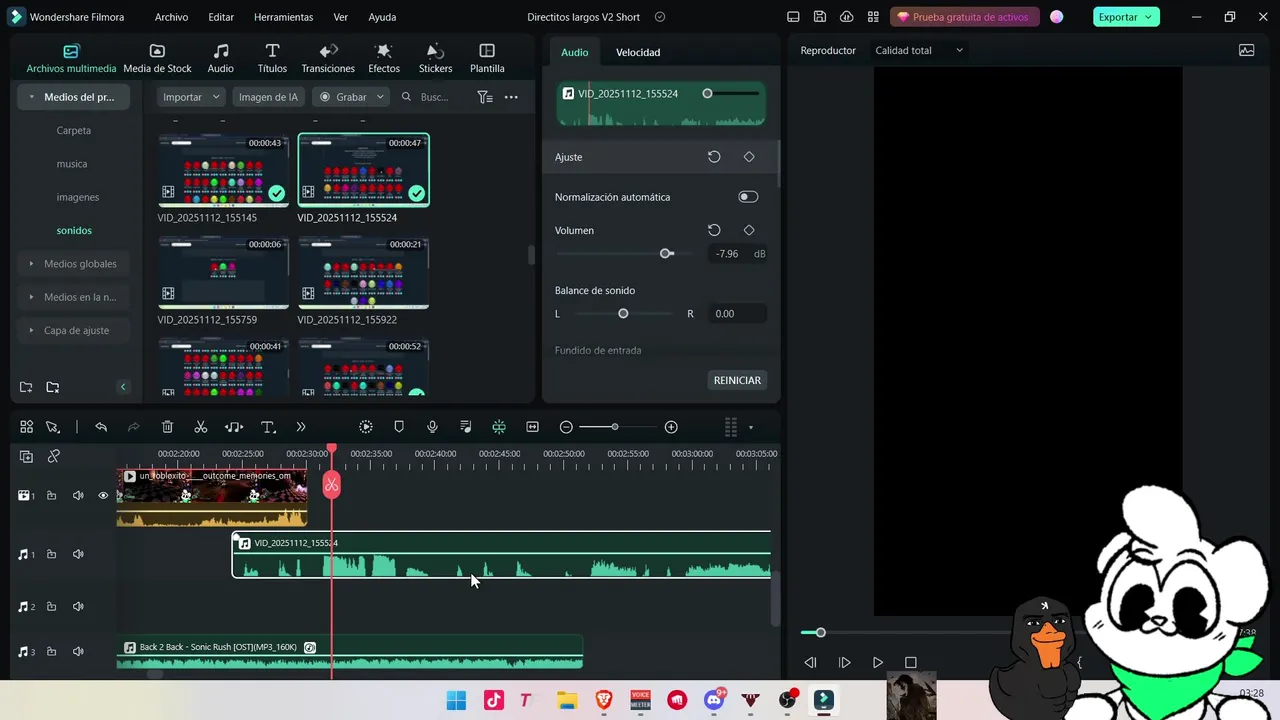Click the media search field Busc...
The width and height of the screenshot is (1280, 720).
pos(435,97)
